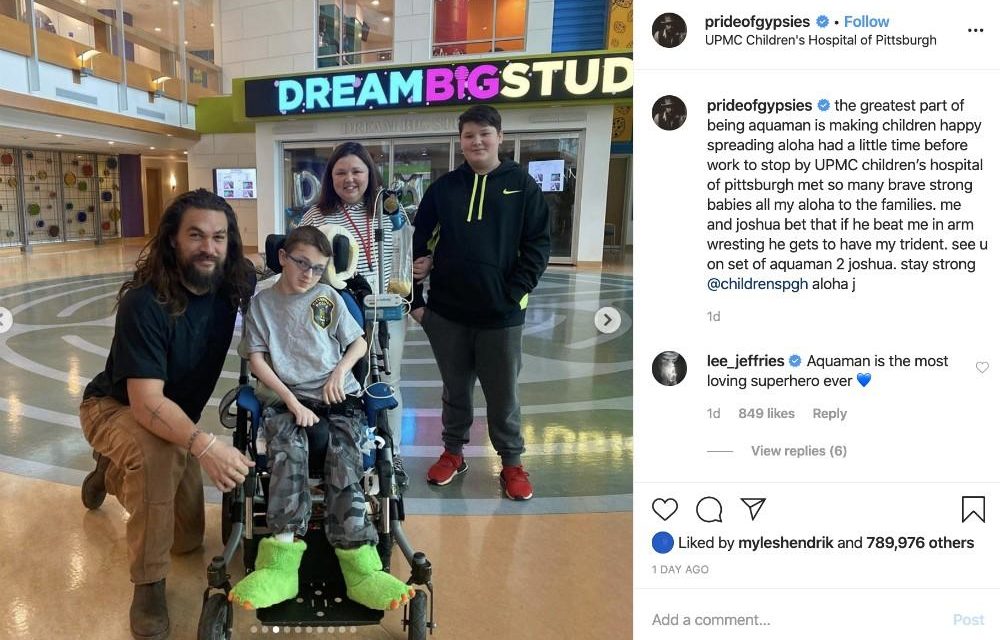Open the prideofgypsies profile picture in the header
Viewport: 1000px width, 640px height.
(x=669, y=30)
